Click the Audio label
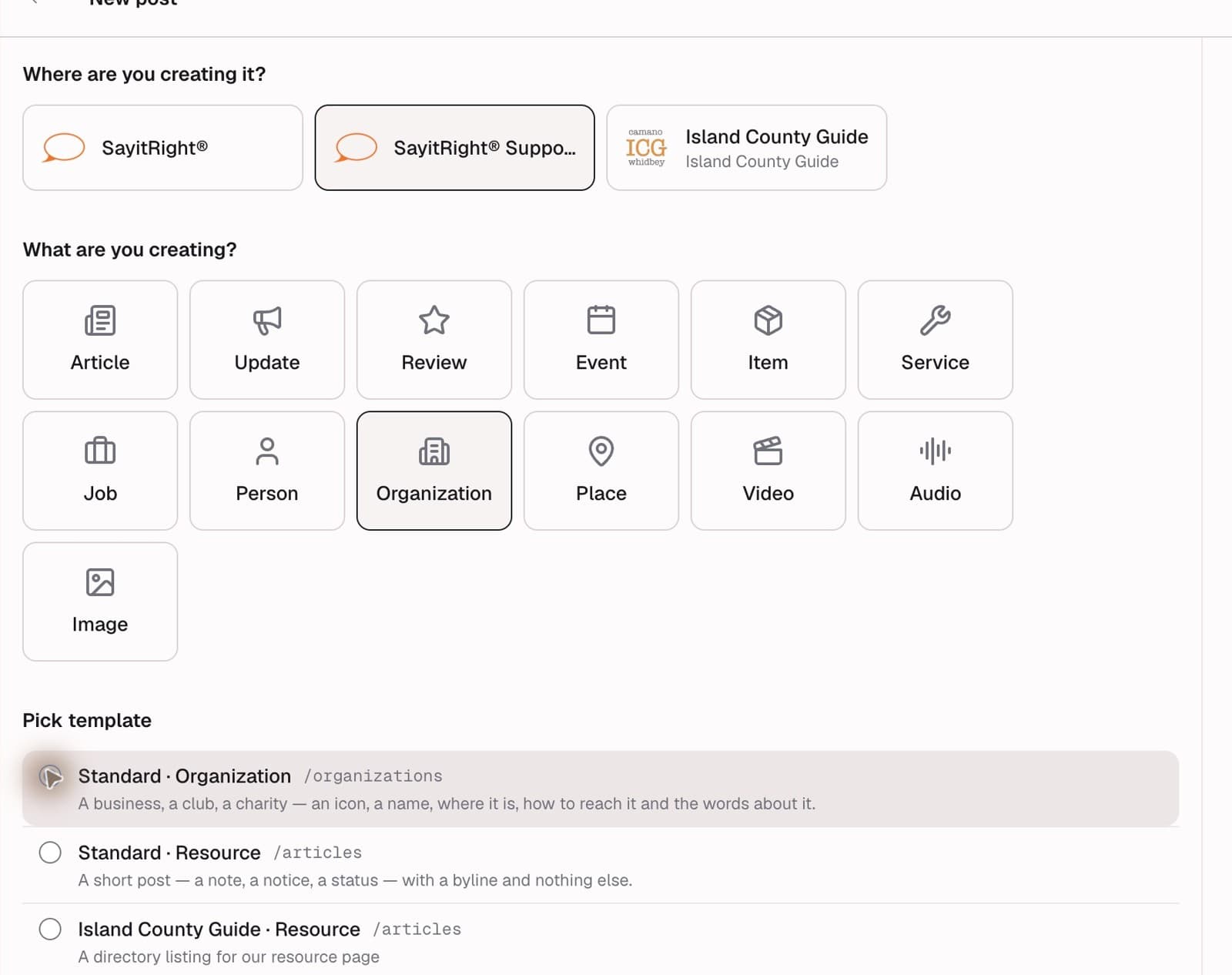Image resolution: width=1232 pixels, height=975 pixels. click(x=936, y=493)
